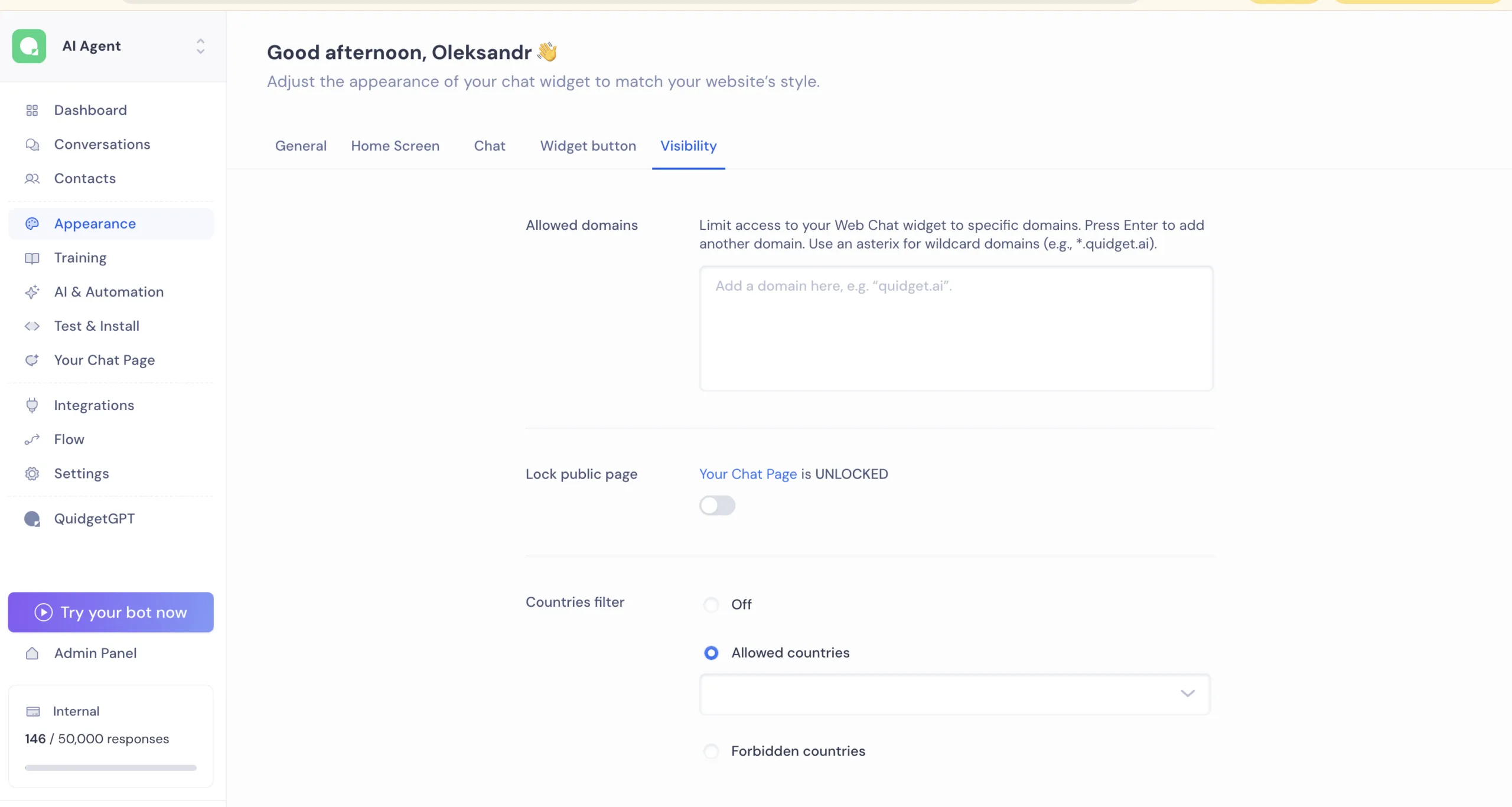This screenshot has height=807, width=1512.
Task: Select Forbidden countries radio button
Action: 711,751
